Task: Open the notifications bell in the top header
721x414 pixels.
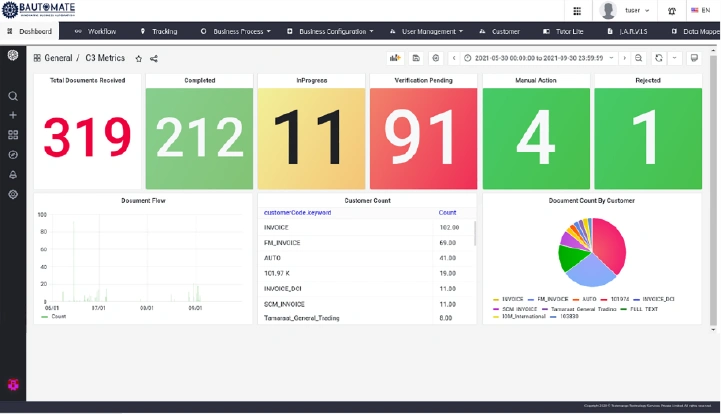Action: tap(672, 11)
